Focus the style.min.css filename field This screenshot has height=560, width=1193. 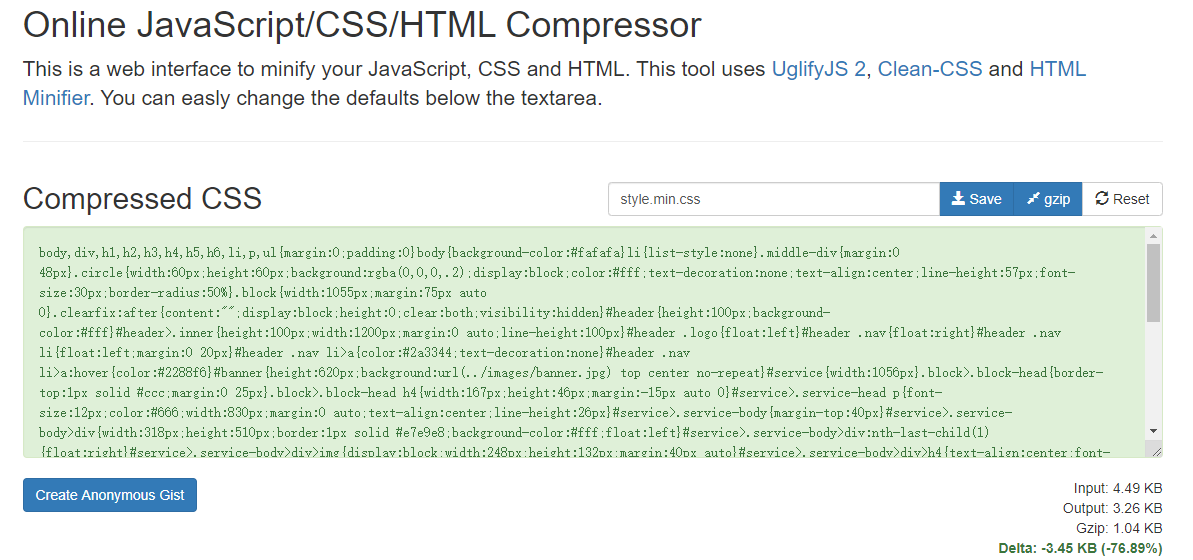tap(773, 199)
